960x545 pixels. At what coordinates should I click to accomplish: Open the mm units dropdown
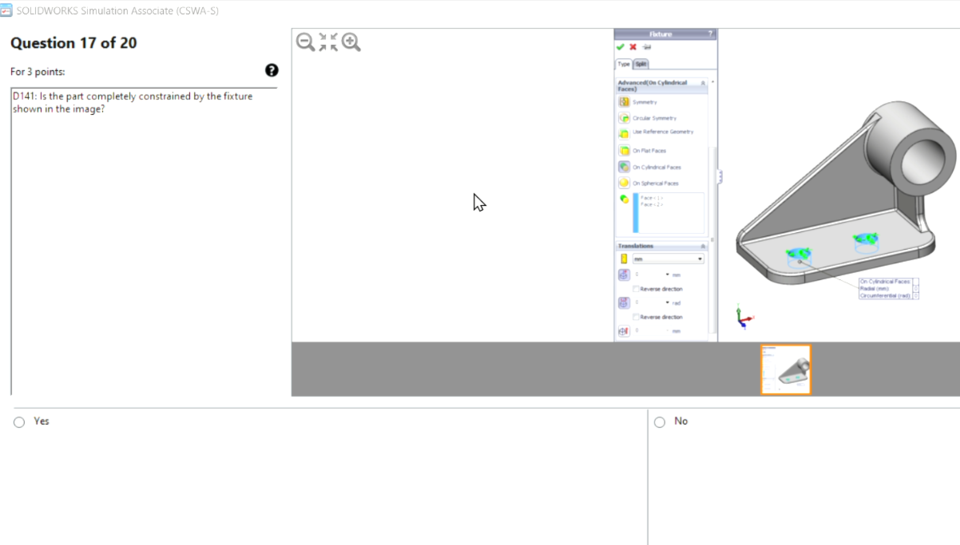(x=667, y=259)
